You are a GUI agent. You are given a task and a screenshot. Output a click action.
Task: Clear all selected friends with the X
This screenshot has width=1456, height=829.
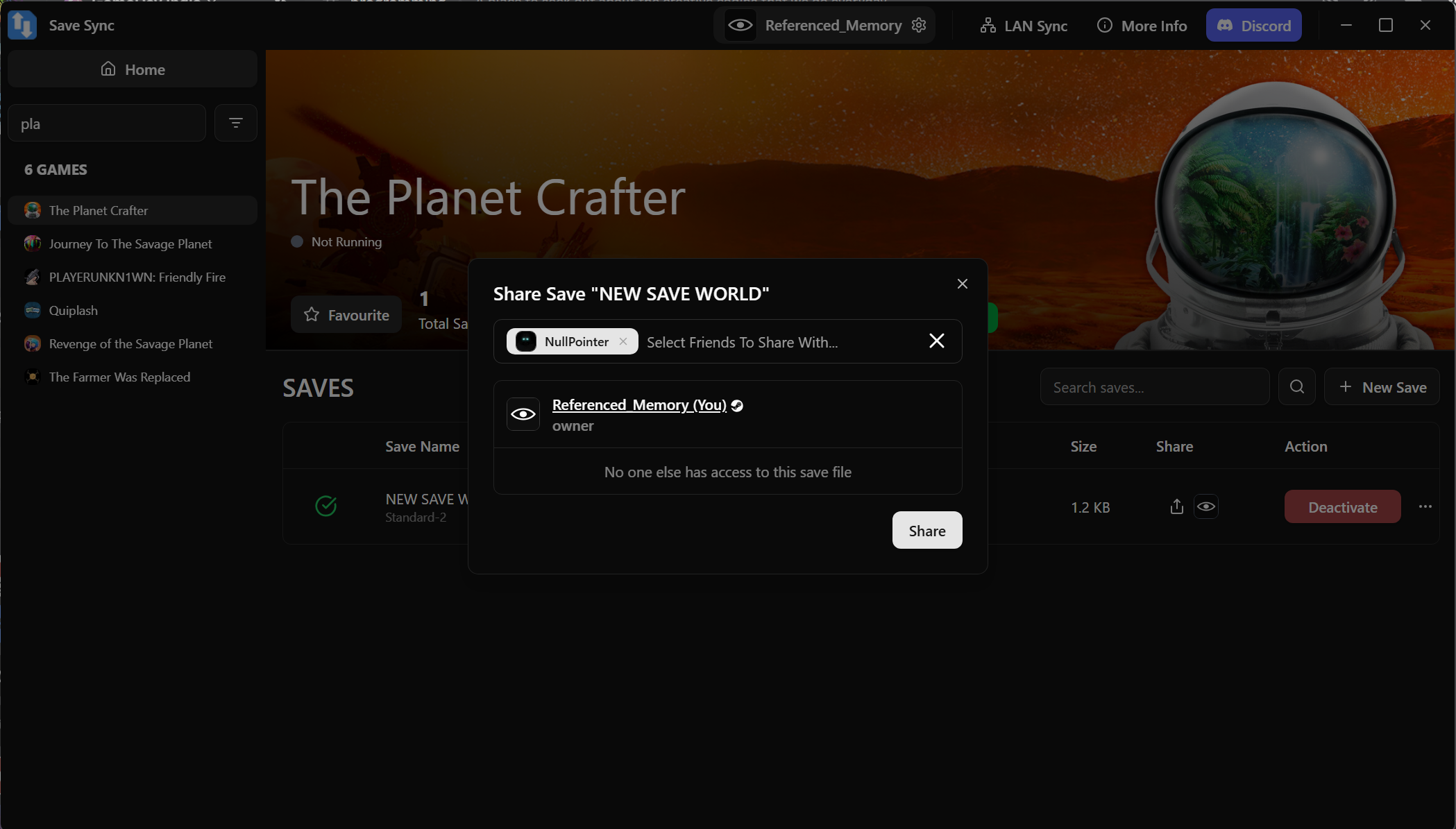[937, 341]
